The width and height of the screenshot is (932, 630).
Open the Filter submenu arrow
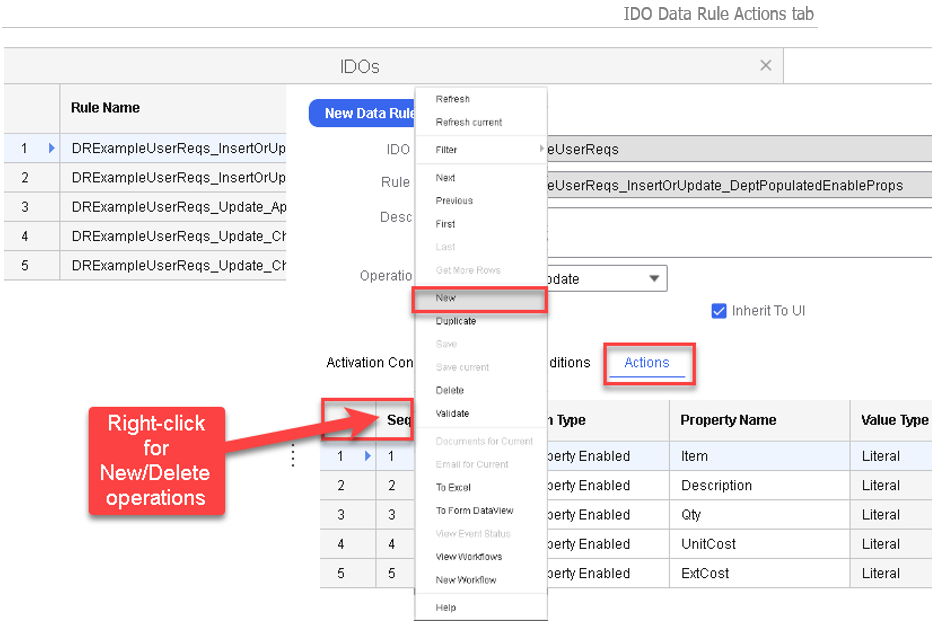click(x=541, y=149)
